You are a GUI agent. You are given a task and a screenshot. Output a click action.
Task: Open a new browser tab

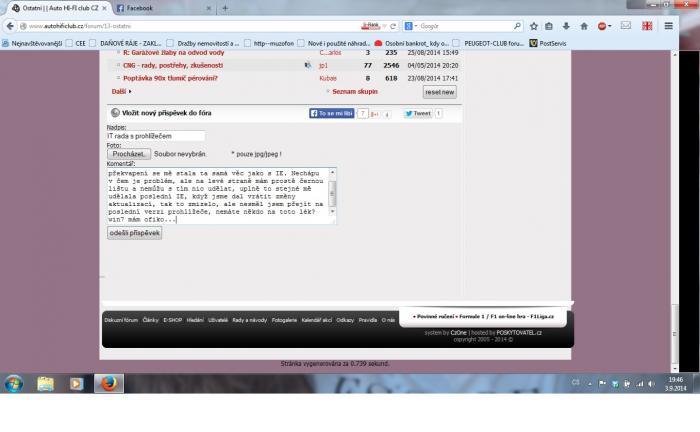click(224, 8)
